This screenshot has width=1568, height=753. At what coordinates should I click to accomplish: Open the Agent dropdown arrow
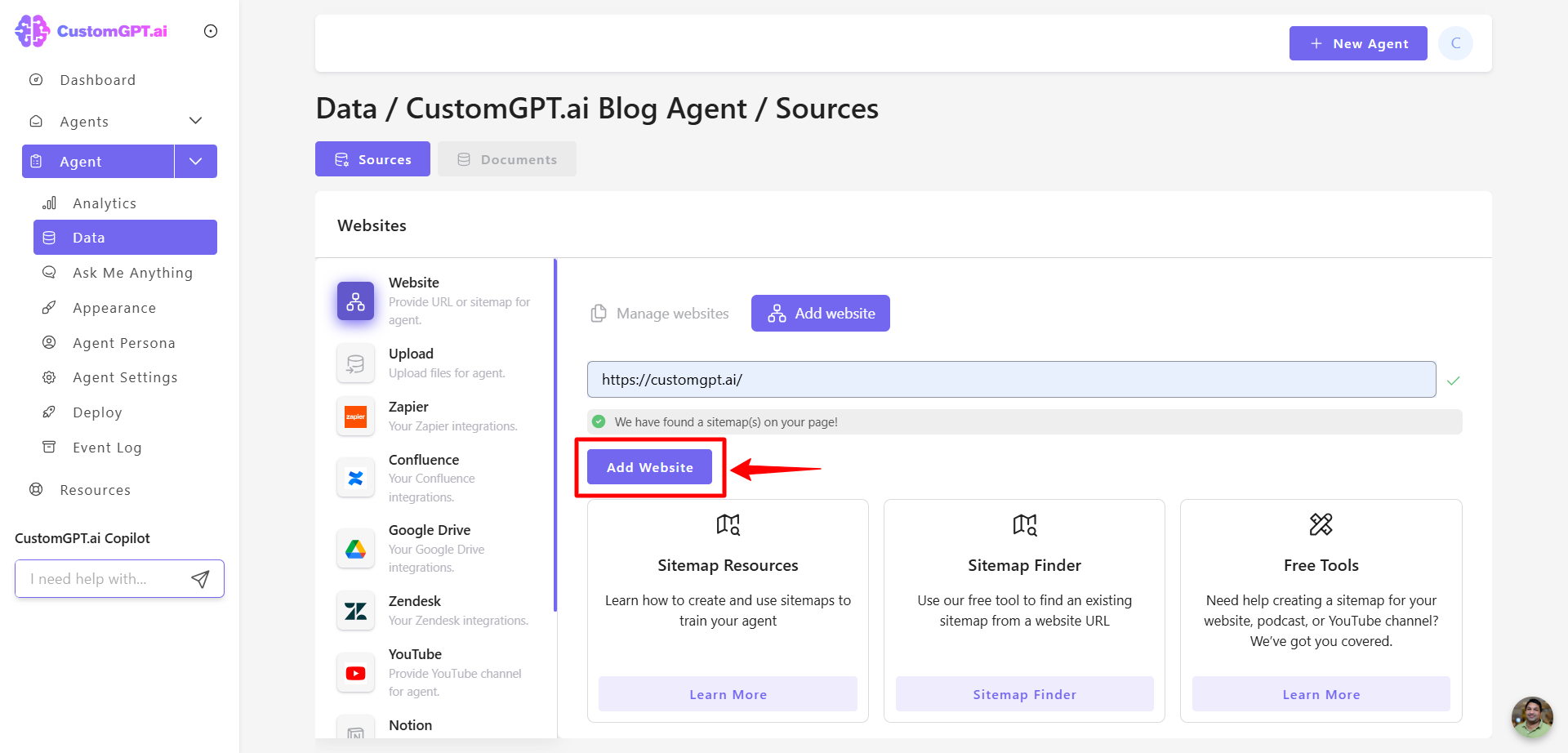[x=196, y=161]
